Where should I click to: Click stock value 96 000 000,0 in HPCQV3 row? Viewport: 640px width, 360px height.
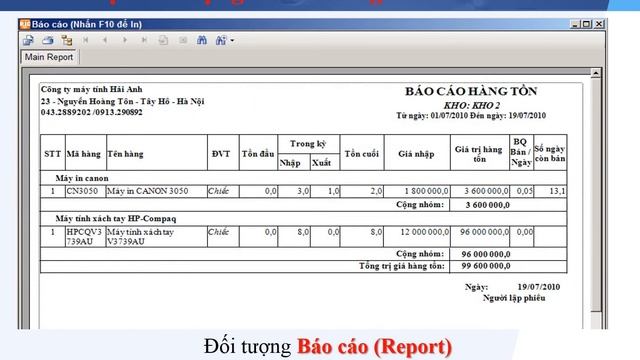coord(484,232)
